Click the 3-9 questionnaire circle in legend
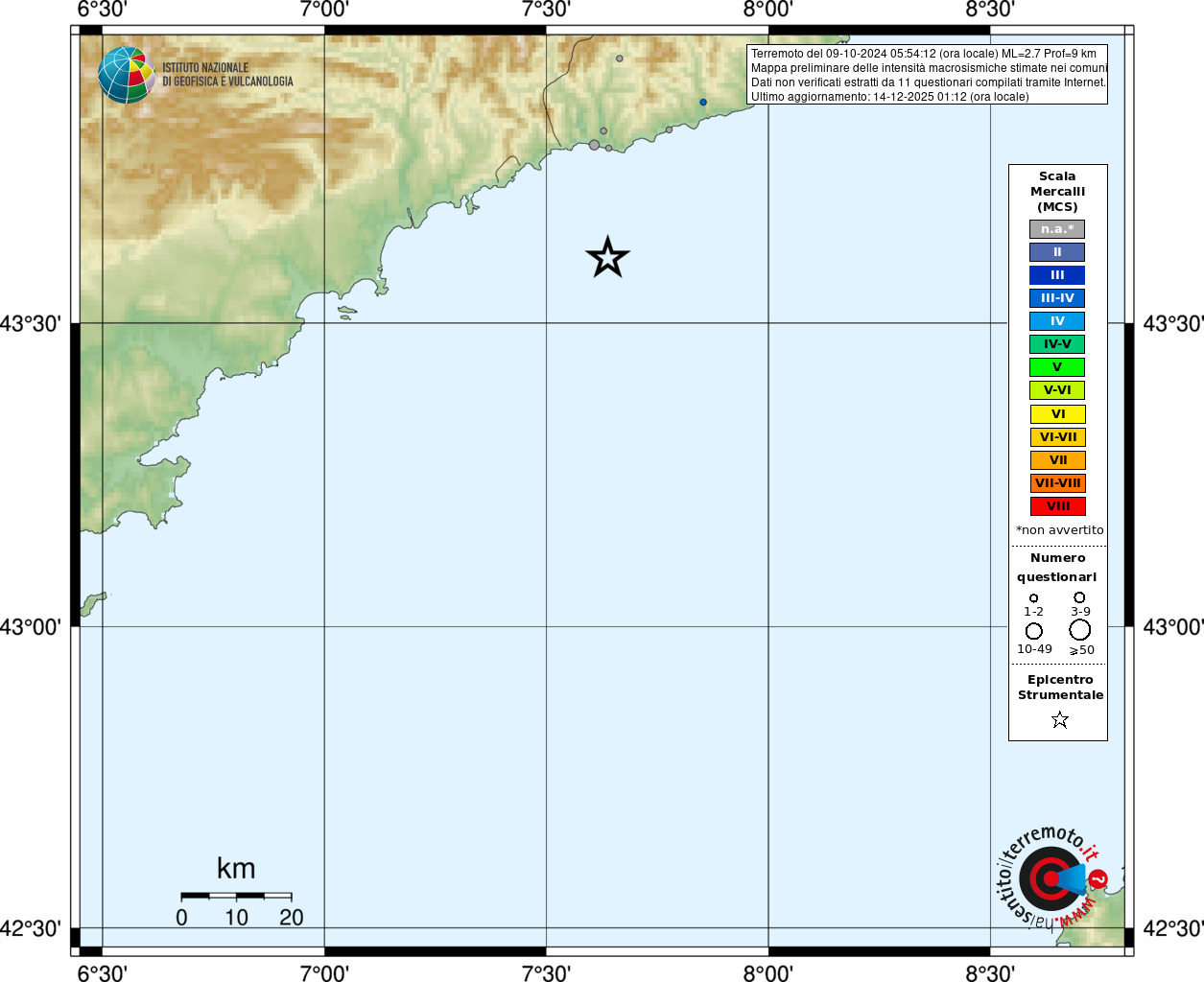Viewport: 1204px width, 982px height. [1079, 597]
